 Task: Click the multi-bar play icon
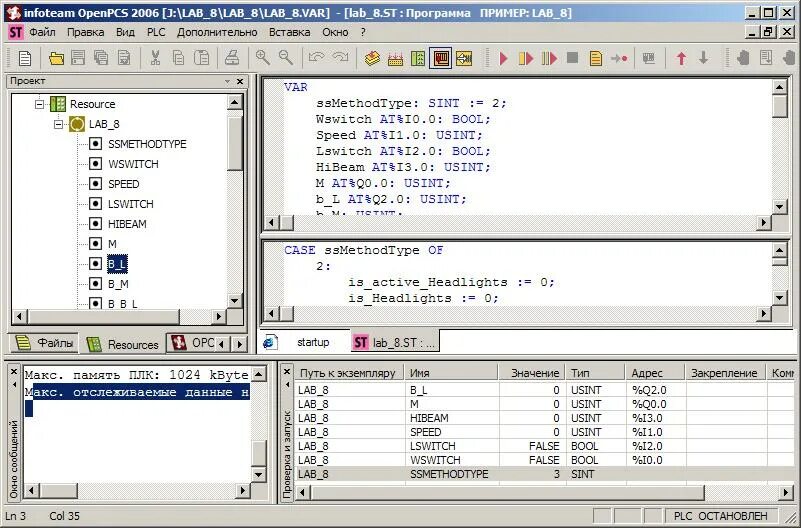549,58
